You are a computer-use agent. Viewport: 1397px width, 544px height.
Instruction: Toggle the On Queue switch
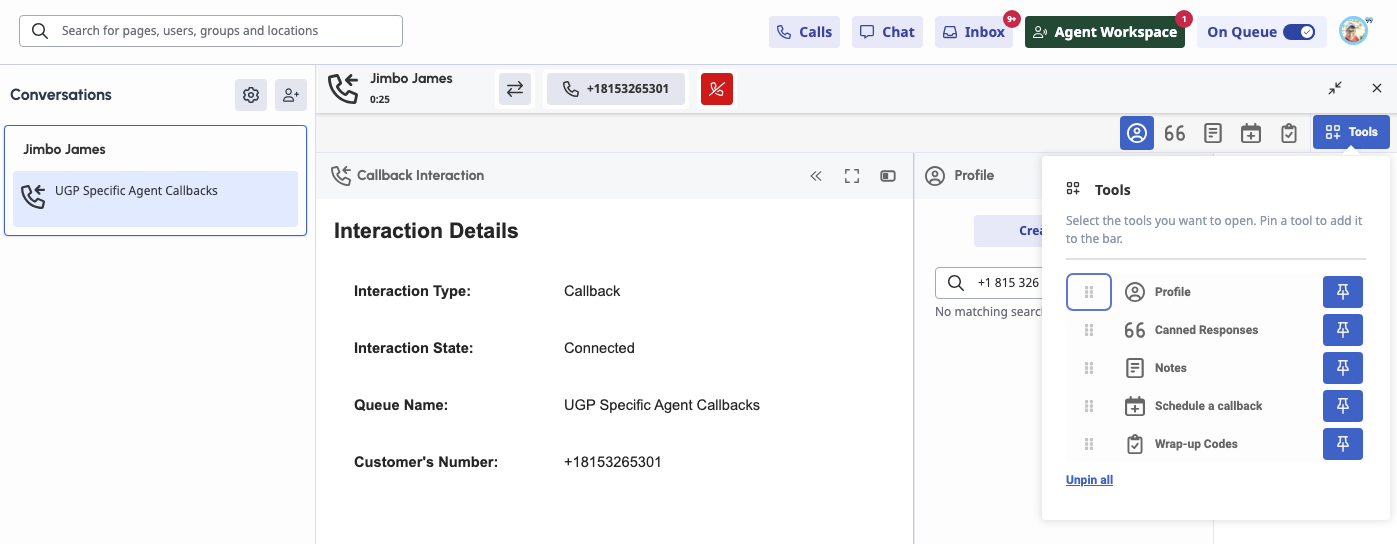[1299, 32]
